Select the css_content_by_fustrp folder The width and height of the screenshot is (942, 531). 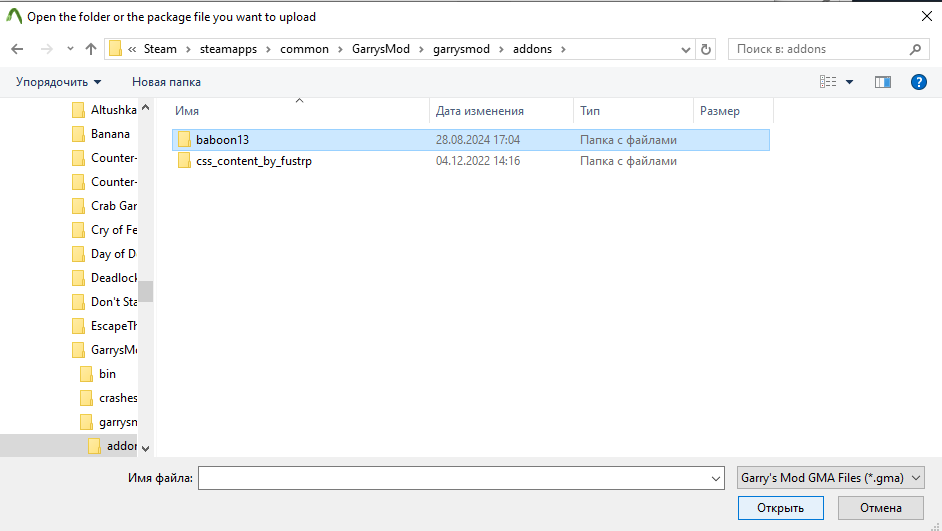point(471,161)
